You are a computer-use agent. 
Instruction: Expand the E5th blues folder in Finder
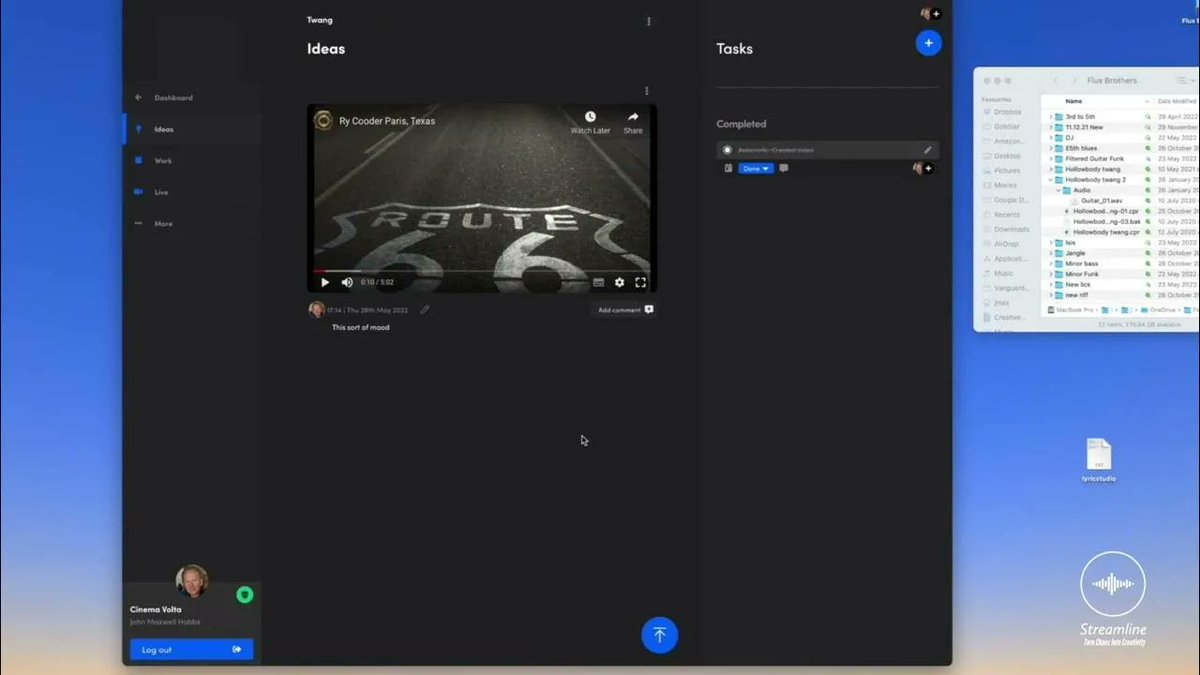point(1051,148)
